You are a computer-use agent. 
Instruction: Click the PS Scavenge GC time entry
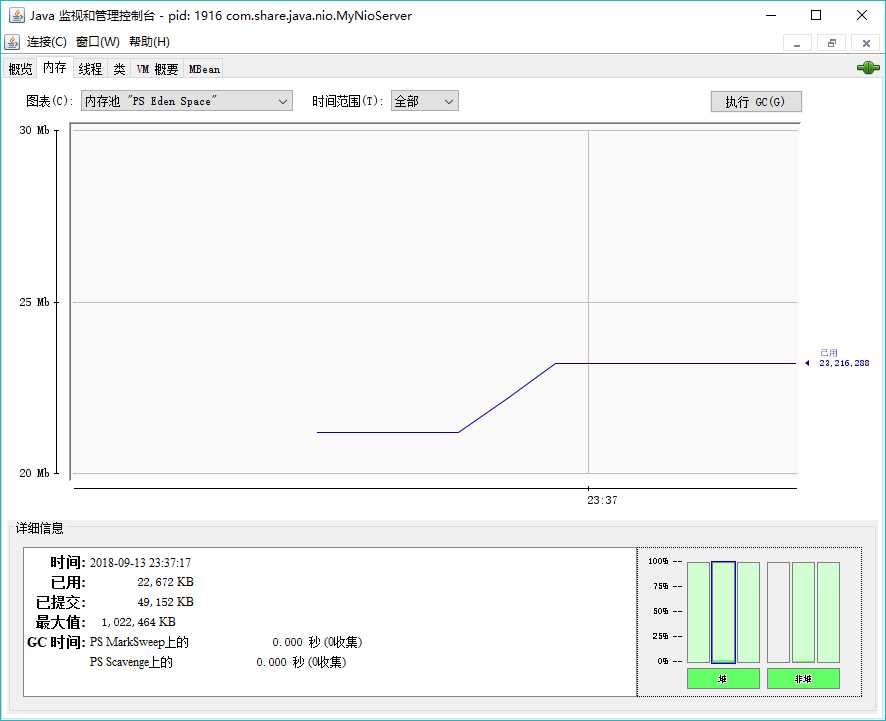(x=218, y=662)
